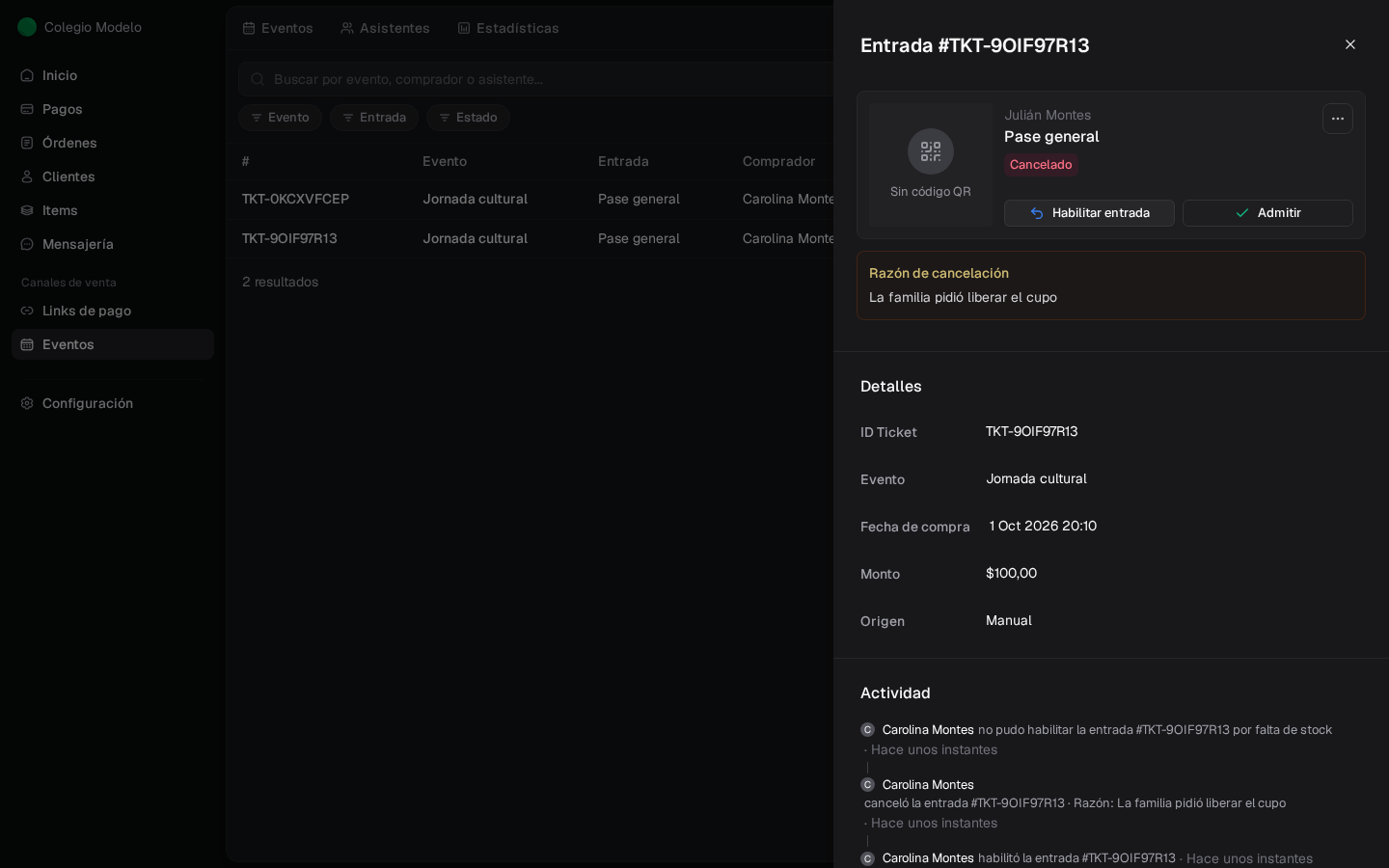Click the Fecha de compra value

pos(1043,526)
